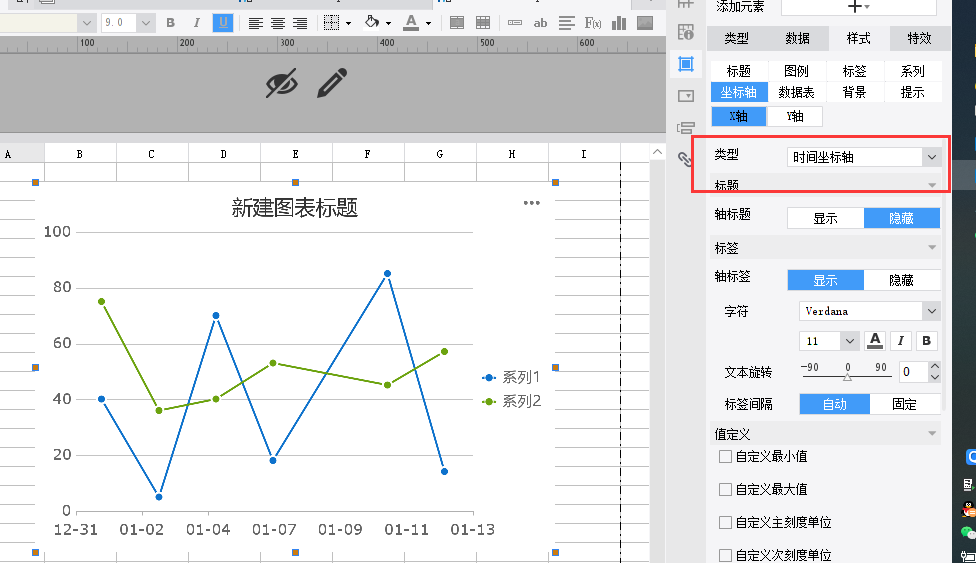
Task: Set axis label to 隐藏
Action: click(901, 280)
